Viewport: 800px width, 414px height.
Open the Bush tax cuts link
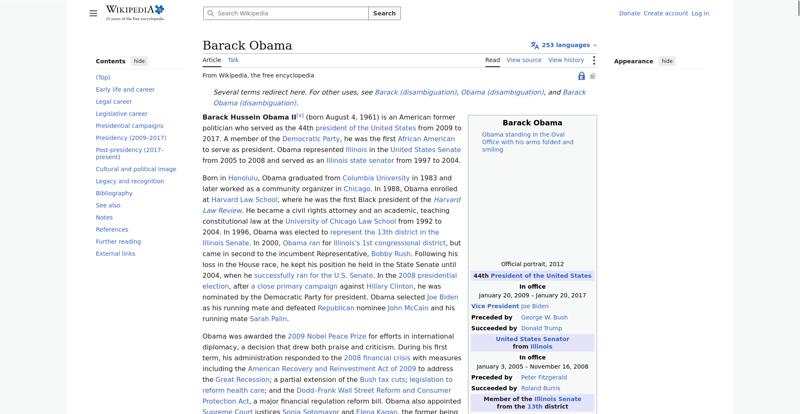[383, 379]
